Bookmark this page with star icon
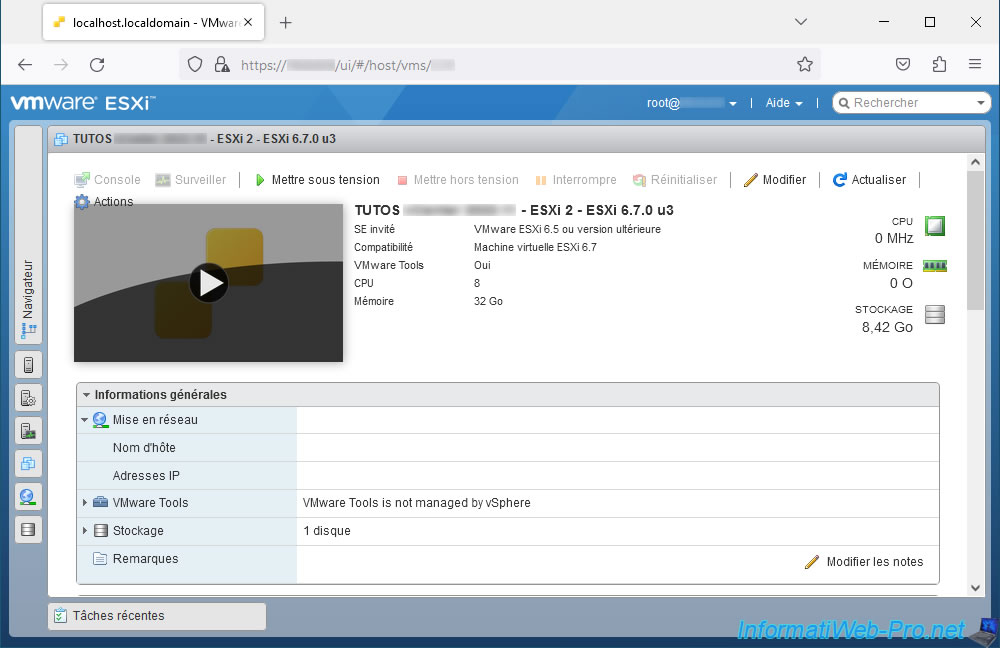Screen dimensions: 1000x648 804,64
